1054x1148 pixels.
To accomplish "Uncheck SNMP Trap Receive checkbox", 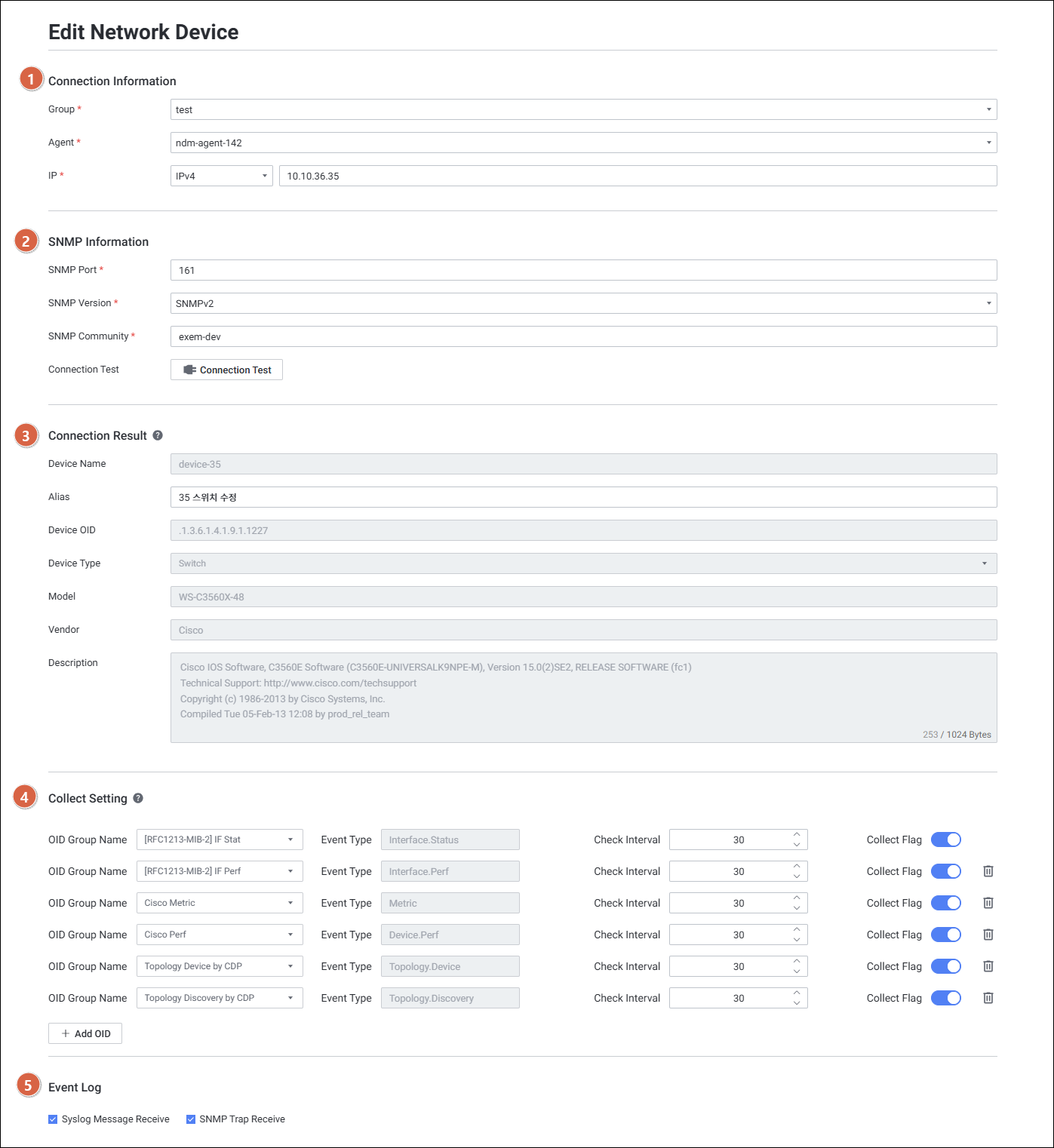I will (191, 1119).
